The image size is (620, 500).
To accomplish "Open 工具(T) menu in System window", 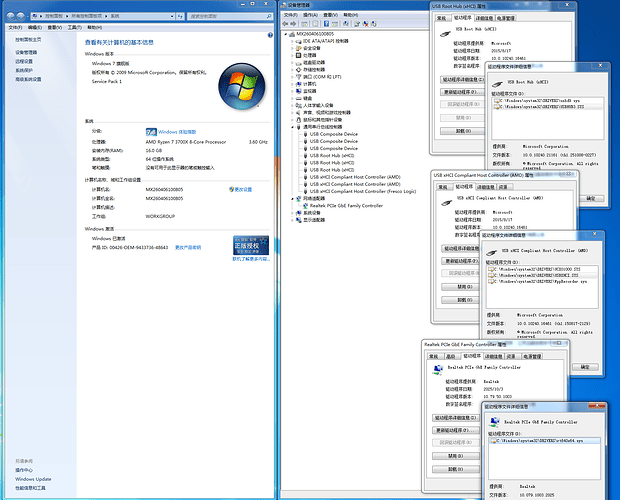I will (x=74, y=27).
